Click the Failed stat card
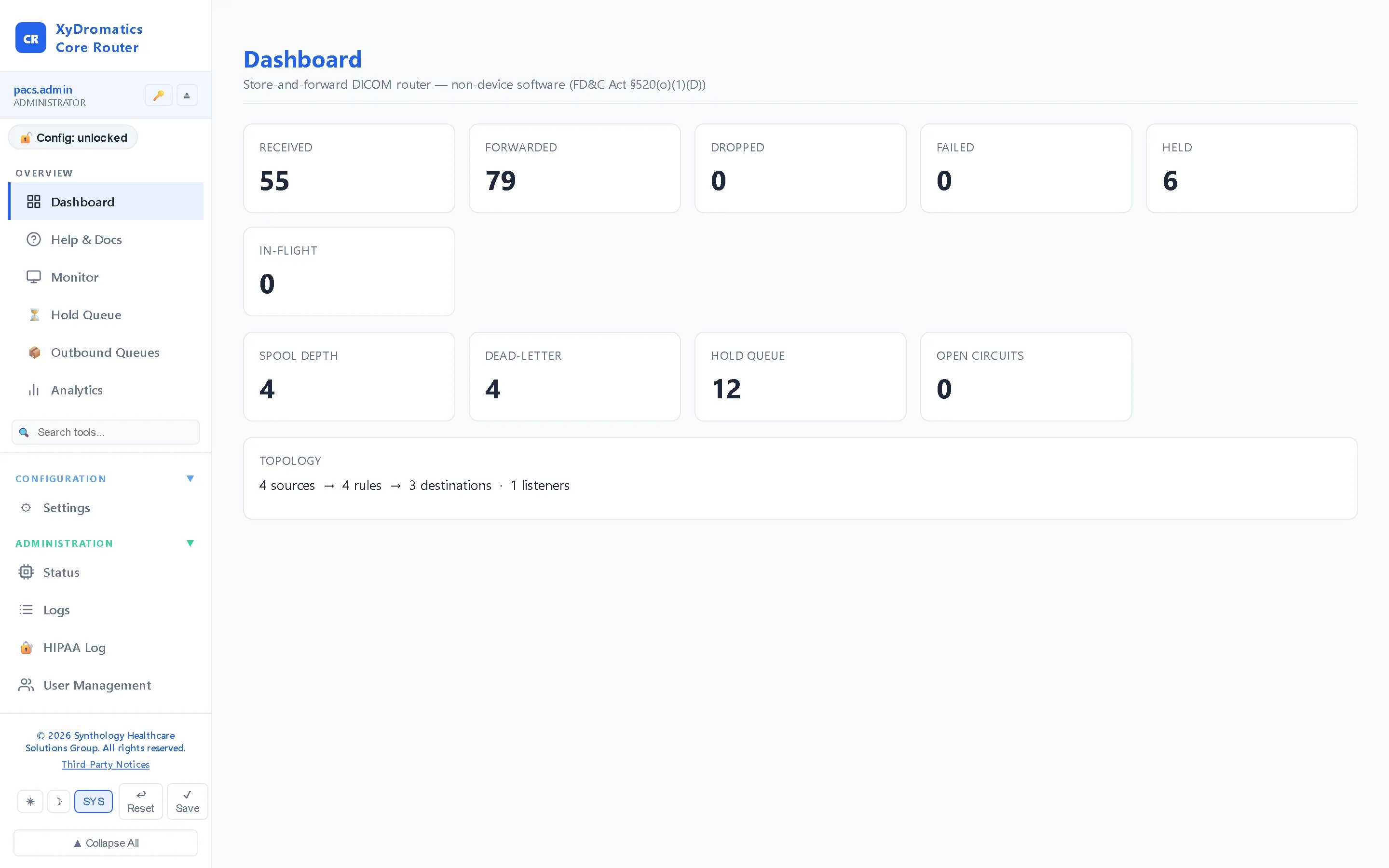1389x868 pixels. click(1026, 168)
